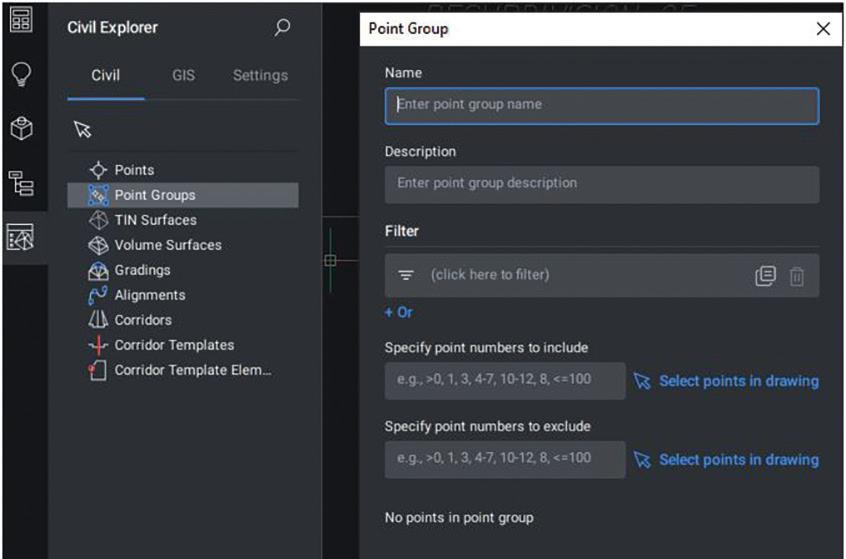
Task: Click cursor icon beside include points field
Action: tap(642, 381)
